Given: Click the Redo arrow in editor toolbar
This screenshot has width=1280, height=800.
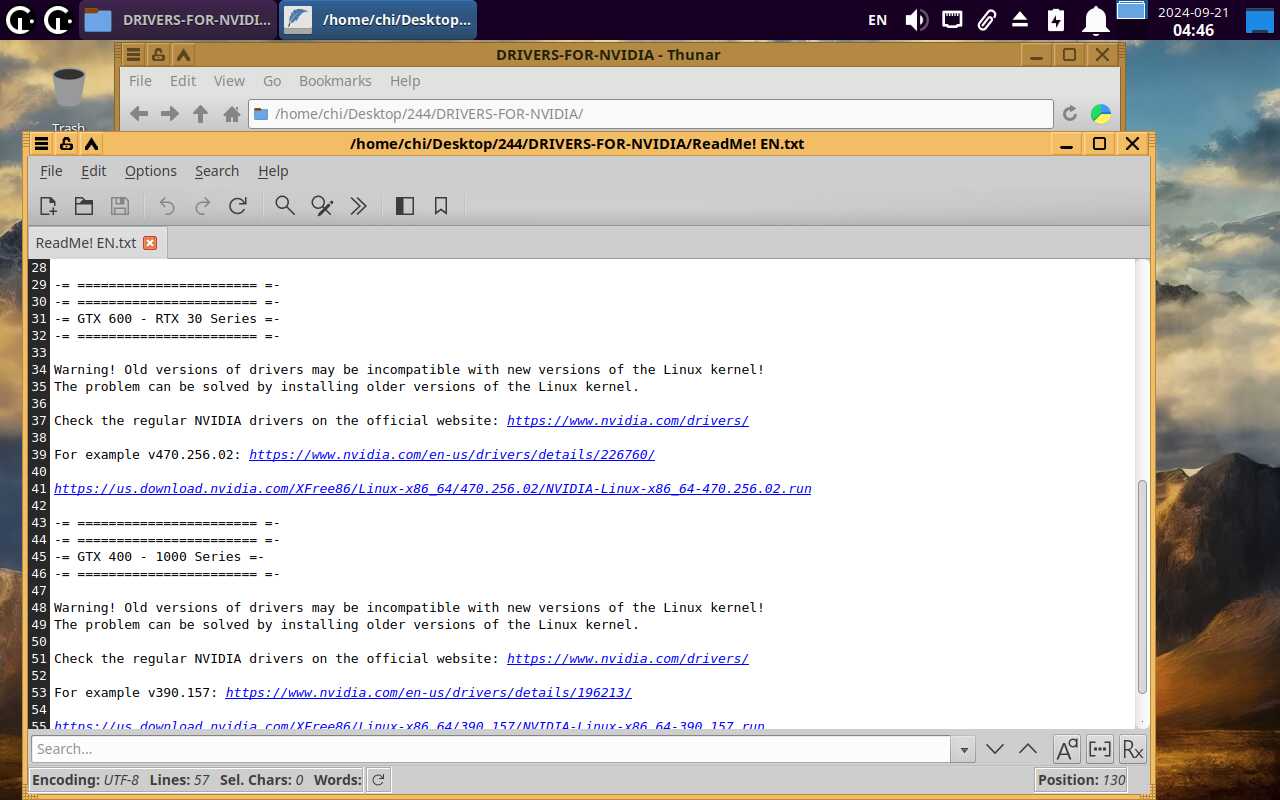Looking at the screenshot, I should tap(202, 206).
